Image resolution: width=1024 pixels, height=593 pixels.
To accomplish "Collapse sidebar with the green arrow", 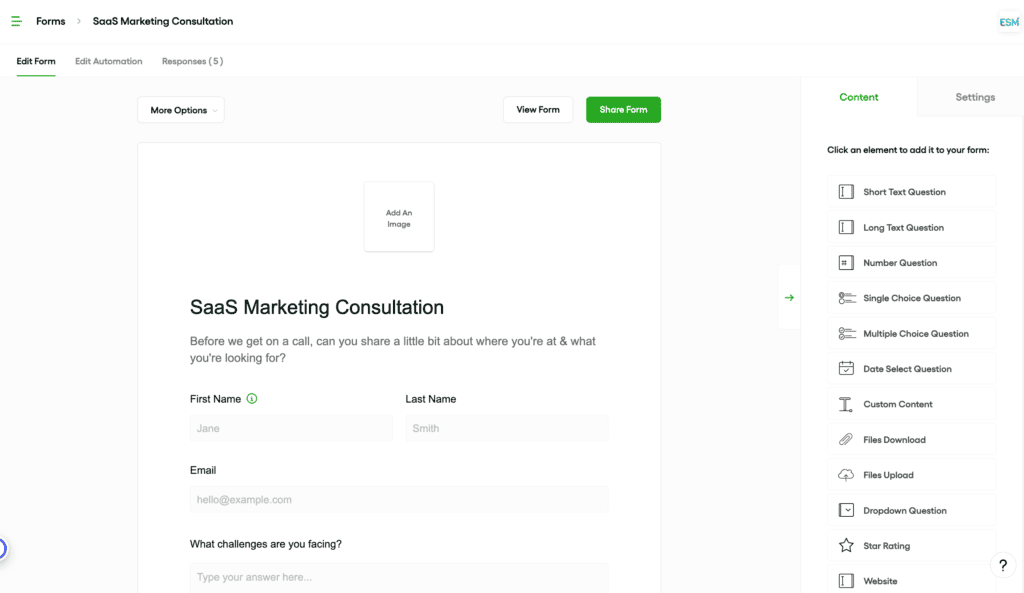I will click(789, 298).
